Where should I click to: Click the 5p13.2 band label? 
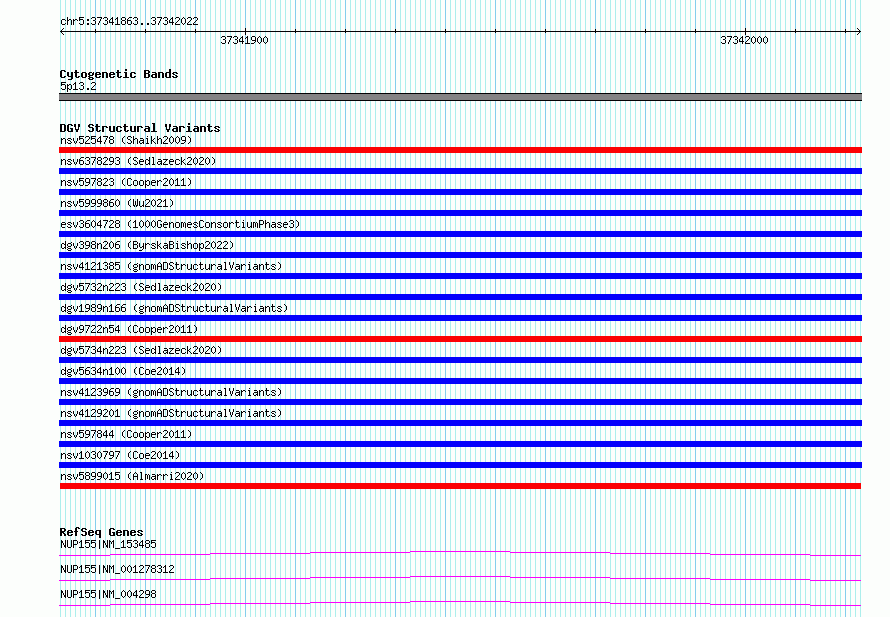coord(78,86)
